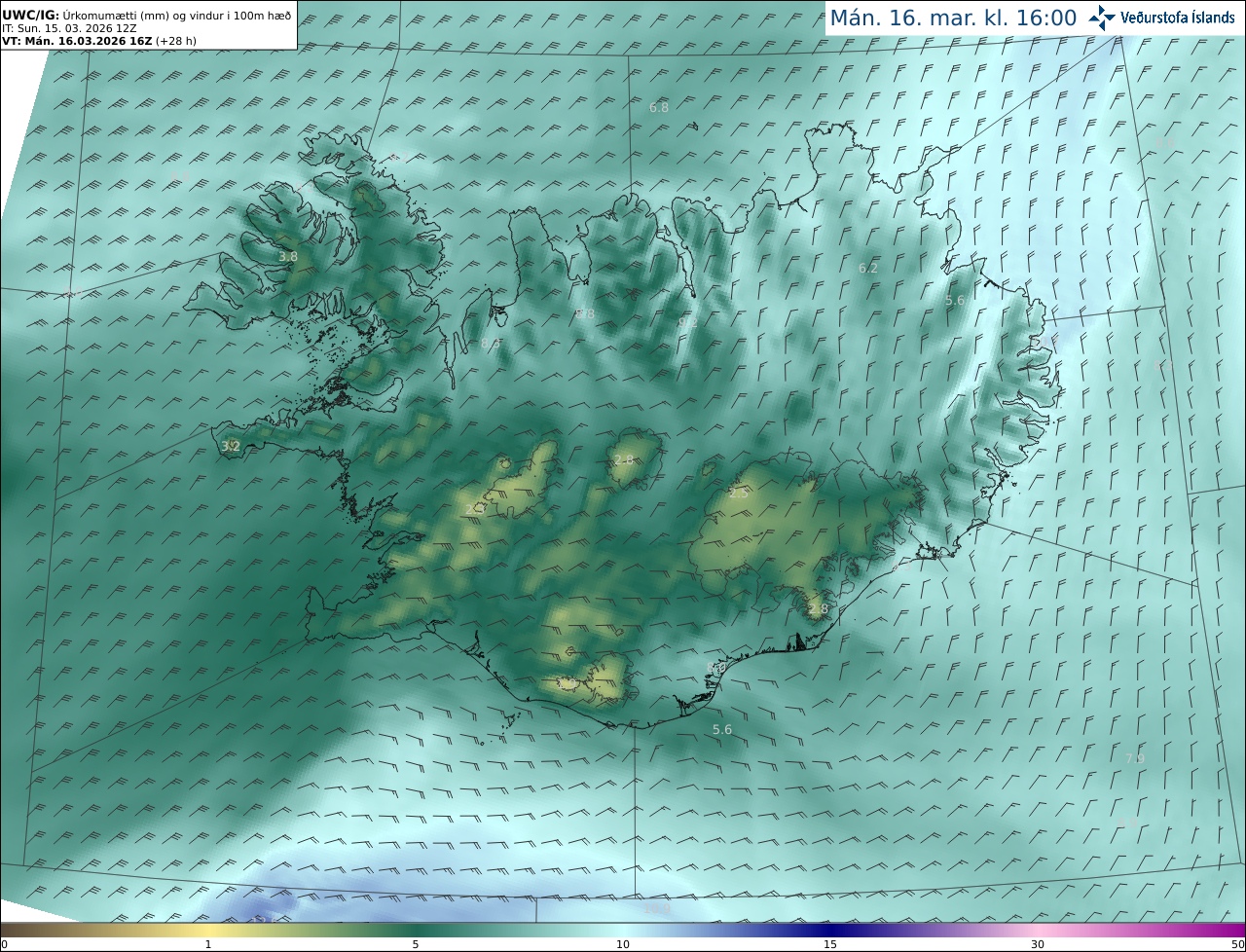Screen dimensions: 1246x952
Task: Click the pink colorbar segment at tick 30
Action: [x=1038, y=930]
